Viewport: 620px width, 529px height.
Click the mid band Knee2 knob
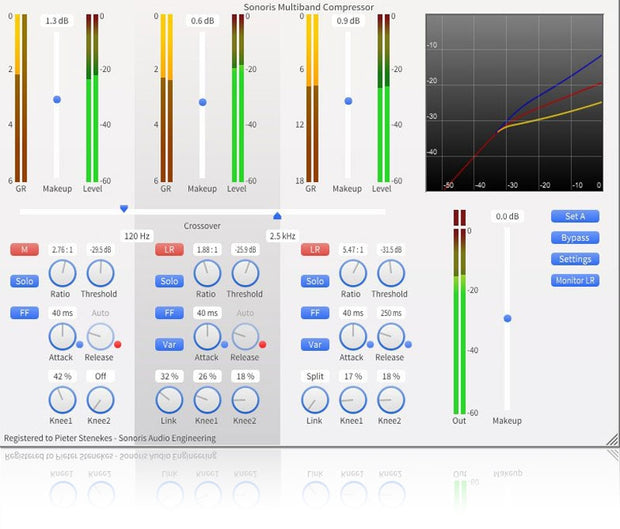tap(245, 400)
